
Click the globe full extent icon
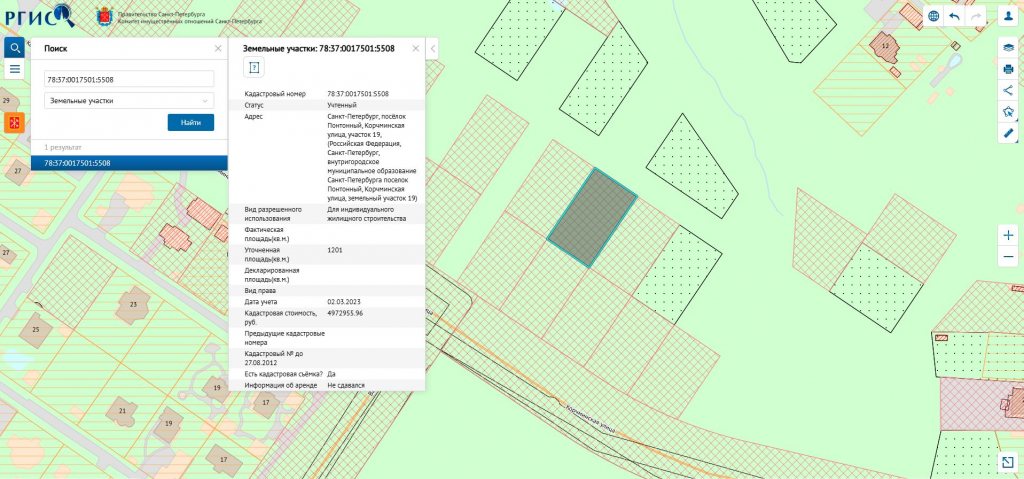click(934, 16)
